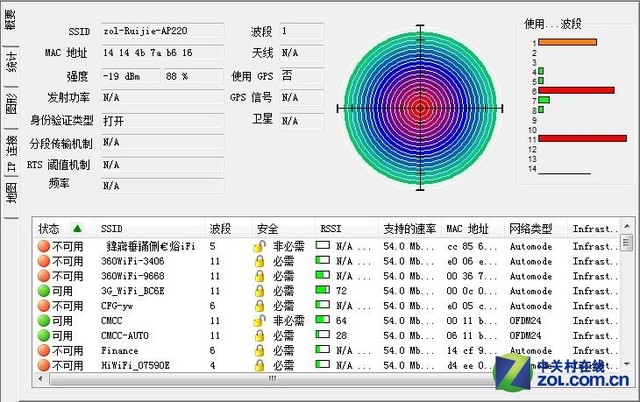
Task: Click the open padlock icon for CMCC
Action: click(x=259, y=321)
